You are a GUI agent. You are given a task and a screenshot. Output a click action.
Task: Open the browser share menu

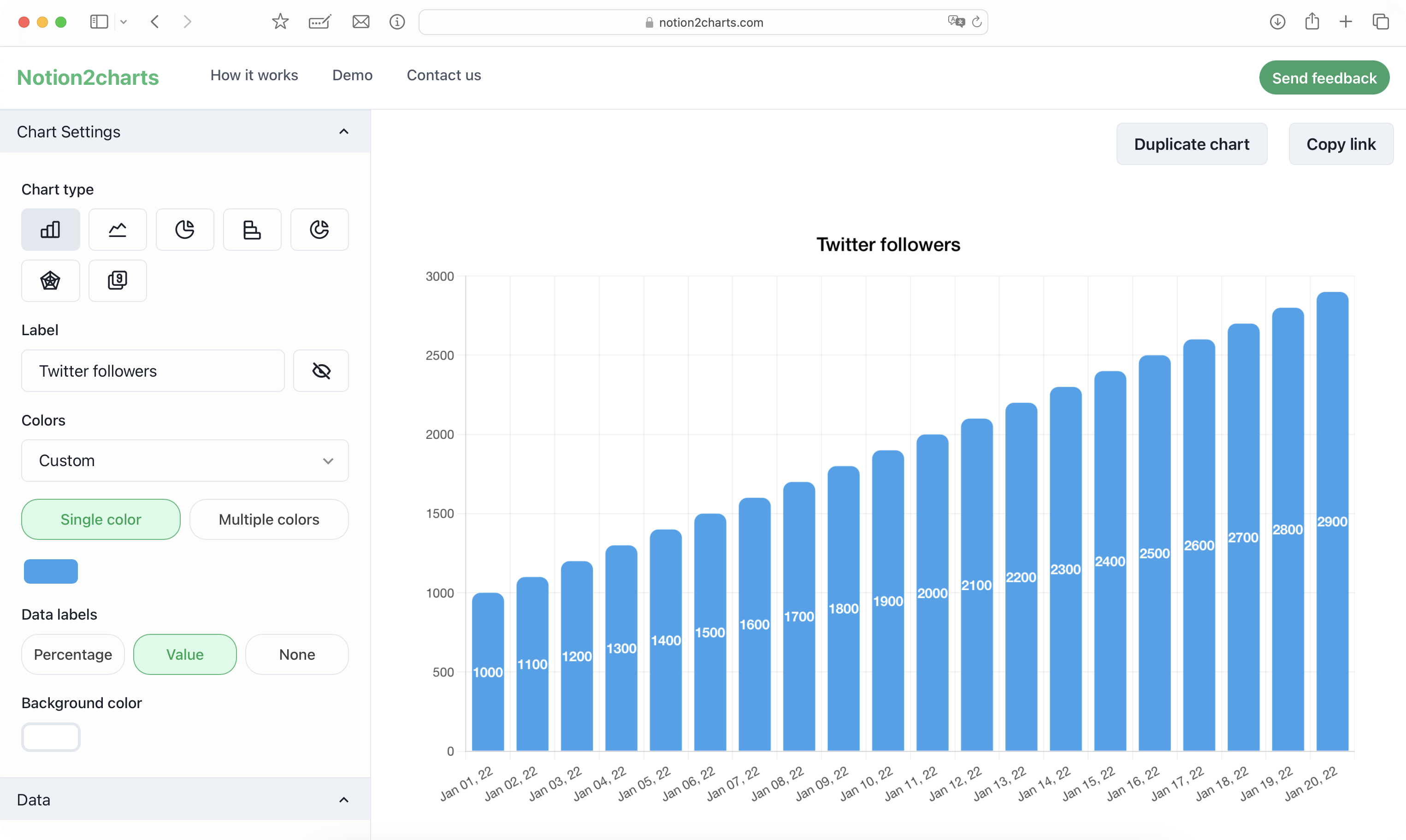coord(1311,22)
